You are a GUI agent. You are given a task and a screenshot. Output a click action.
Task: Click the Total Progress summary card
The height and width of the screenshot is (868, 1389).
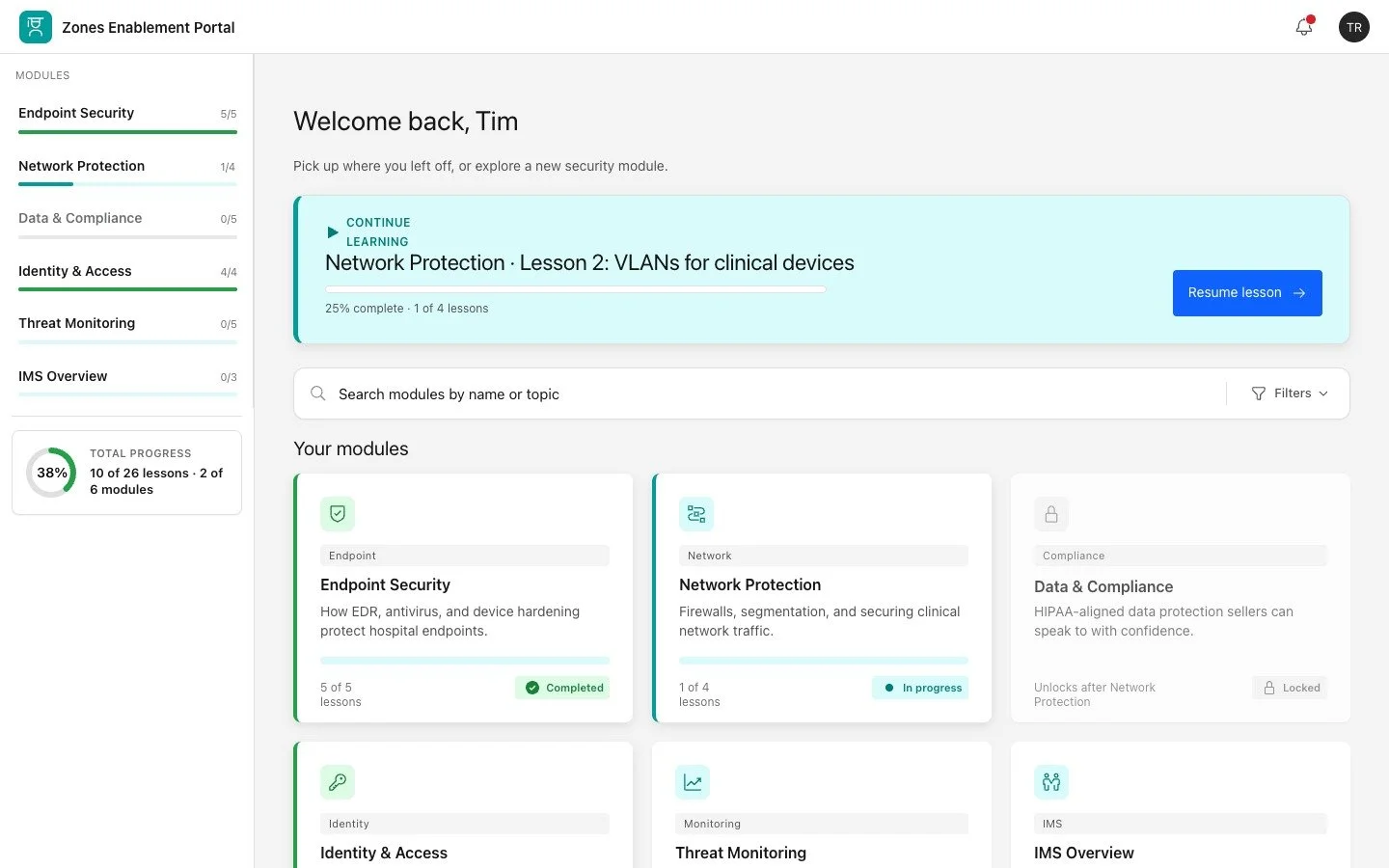click(126, 473)
